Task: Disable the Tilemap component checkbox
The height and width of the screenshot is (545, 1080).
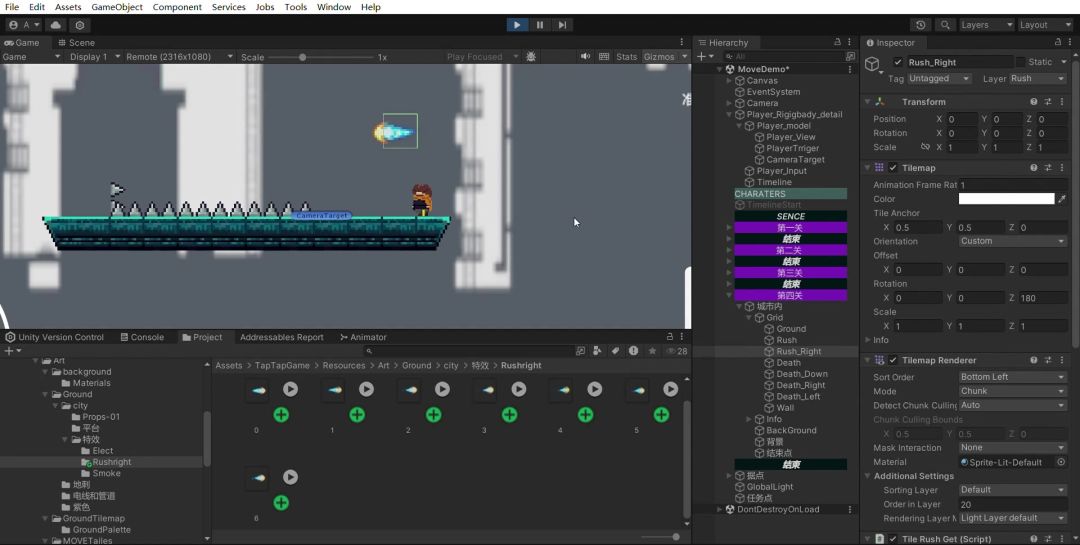Action: [x=893, y=168]
